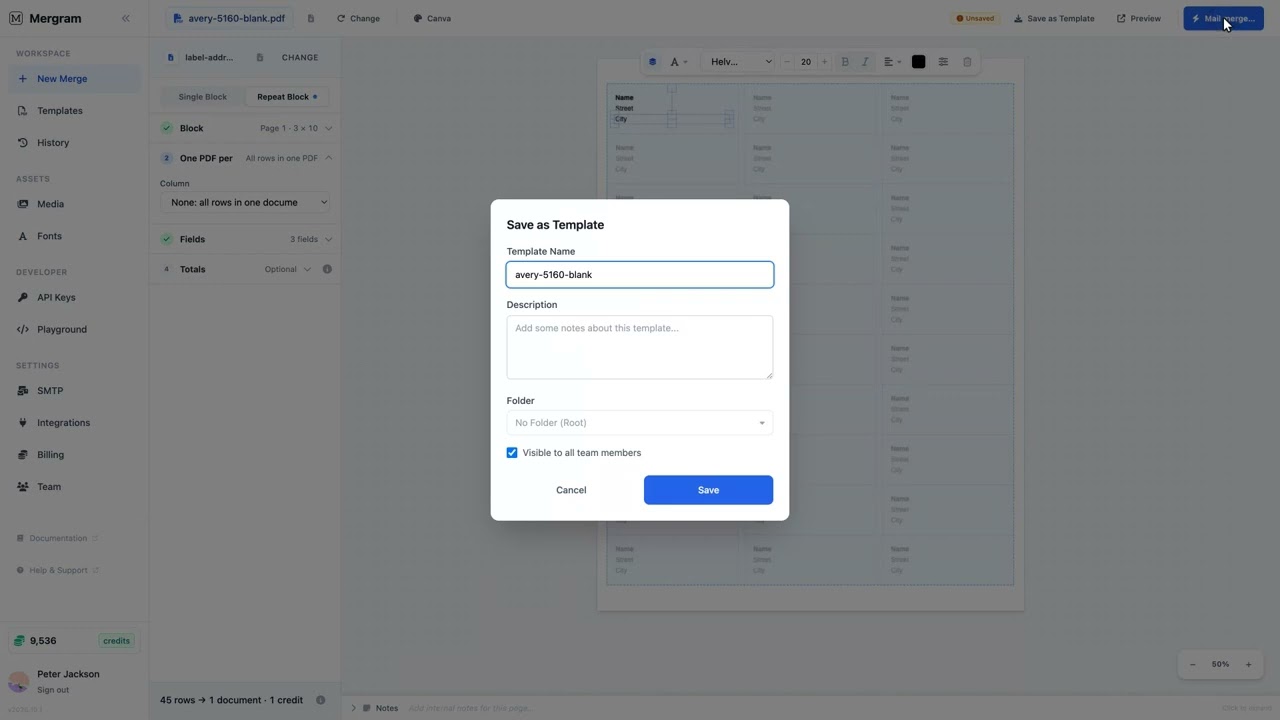Cancel the Save as Template dialog
The image size is (1280, 720).
click(x=571, y=490)
